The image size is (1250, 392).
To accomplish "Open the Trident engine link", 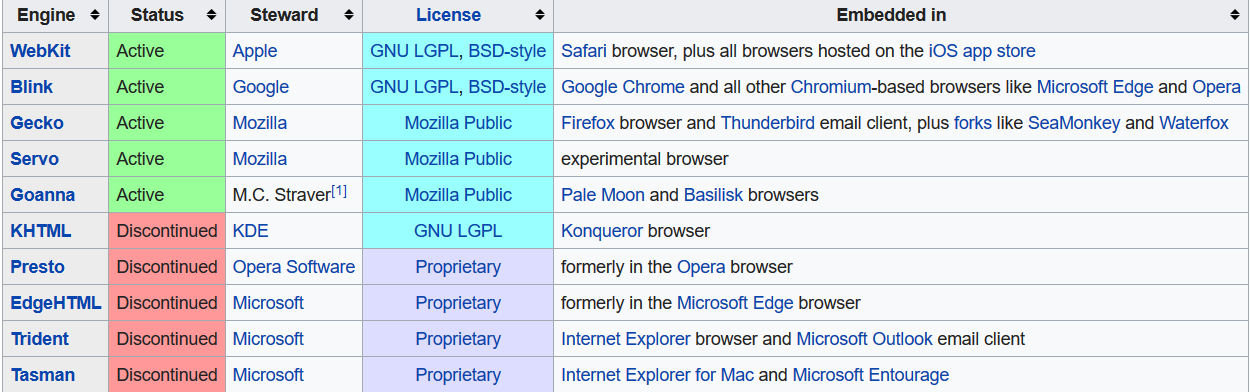I will [40, 339].
